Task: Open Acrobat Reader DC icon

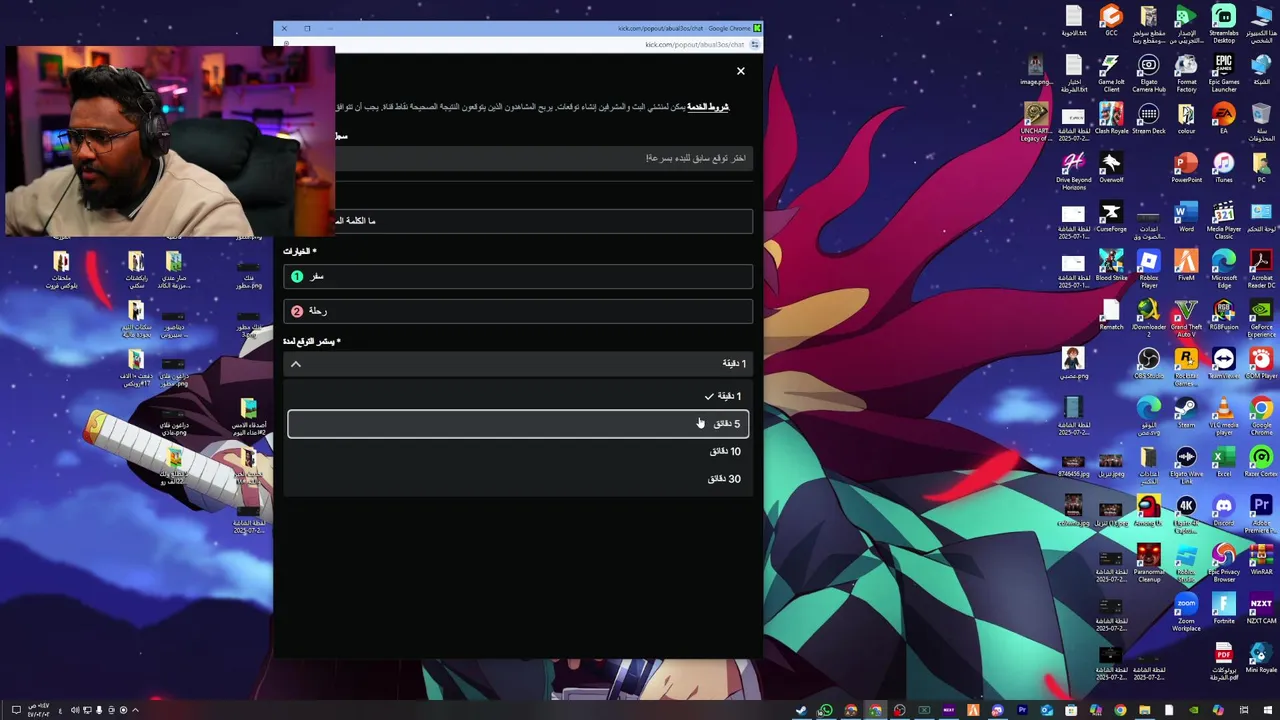Action: [1261, 269]
